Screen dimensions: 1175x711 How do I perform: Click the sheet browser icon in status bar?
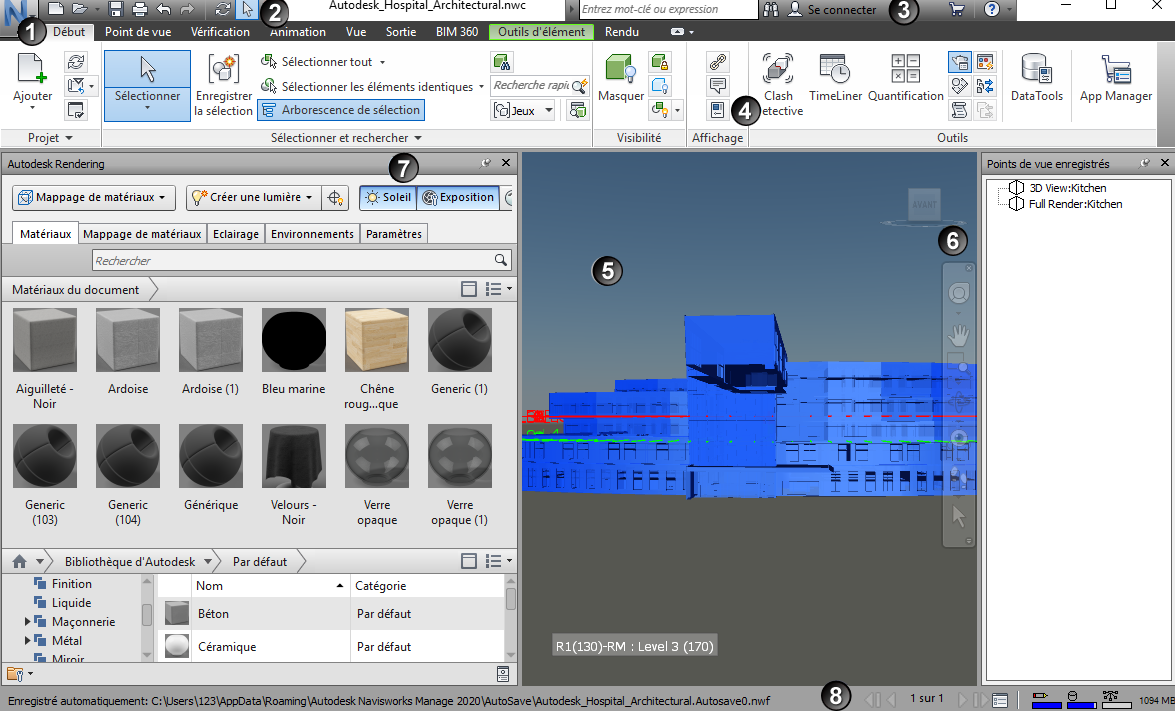point(1000,700)
